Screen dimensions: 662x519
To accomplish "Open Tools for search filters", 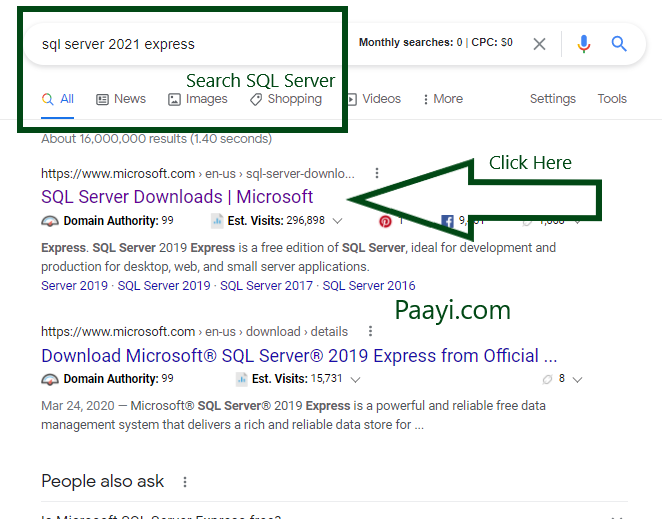I will coord(612,99).
